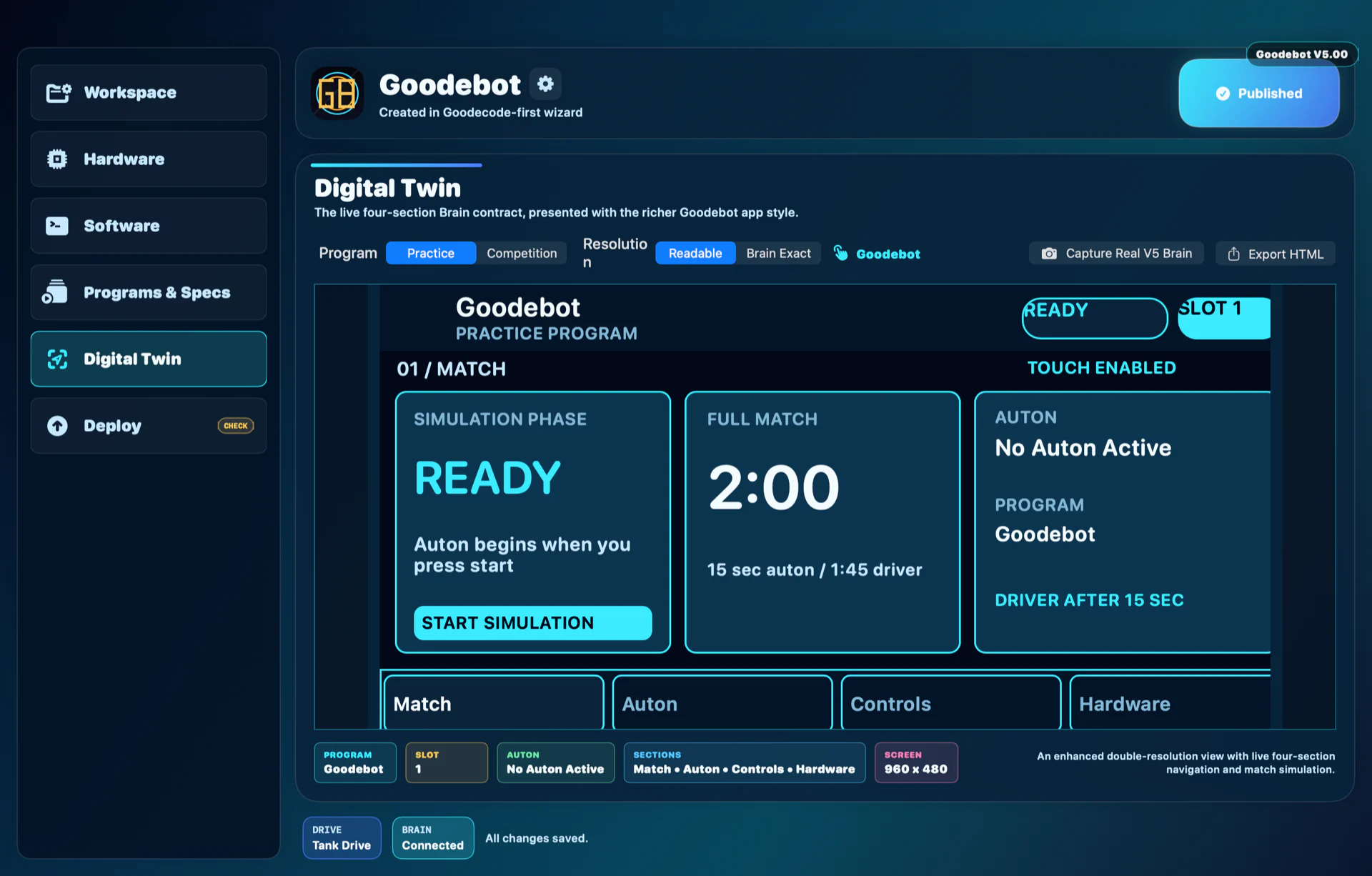The height and width of the screenshot is (876, 1372).
Task: Open the Hardware sidebar section
Action: [x=149, y=159]
